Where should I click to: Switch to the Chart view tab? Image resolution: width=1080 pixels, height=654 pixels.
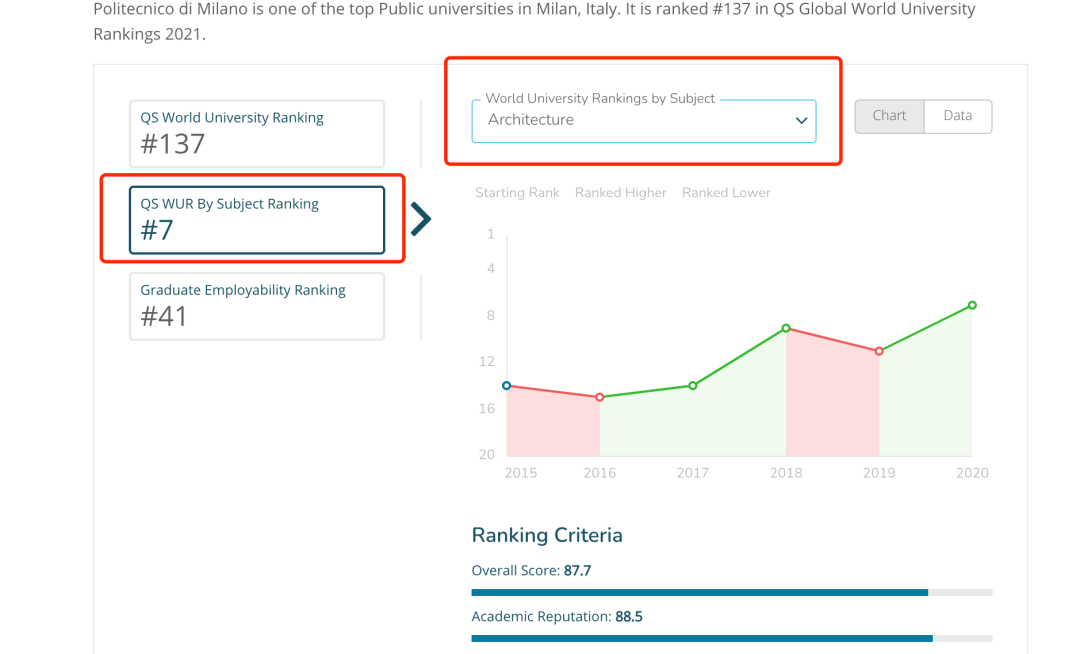[889, 116]
